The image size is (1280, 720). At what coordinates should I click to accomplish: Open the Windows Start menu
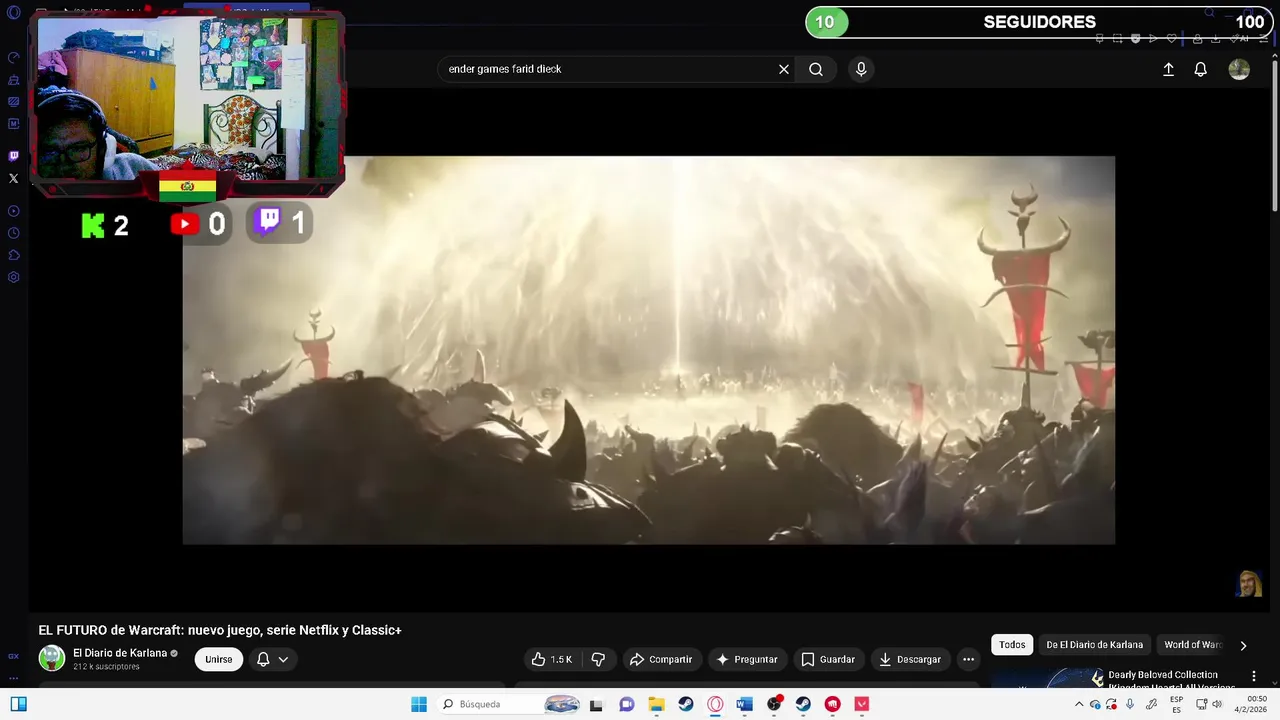(419, 704)
